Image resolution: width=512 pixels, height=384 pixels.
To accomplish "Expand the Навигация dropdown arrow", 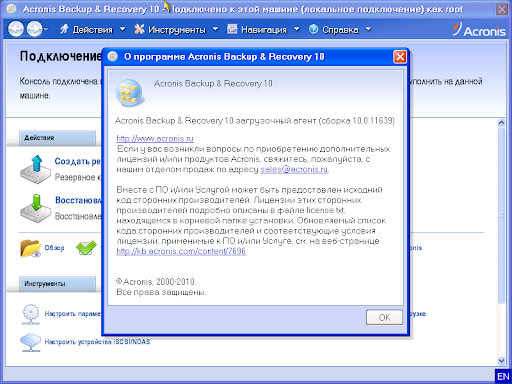I will click(296, 29).
